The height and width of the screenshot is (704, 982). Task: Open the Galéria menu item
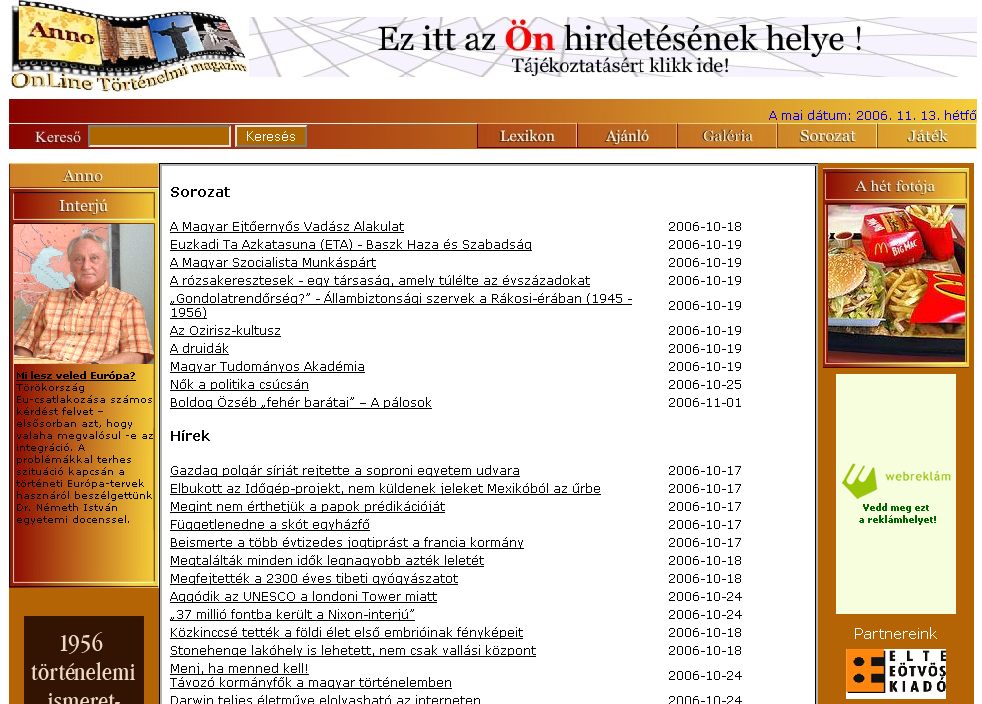point(727,136)
